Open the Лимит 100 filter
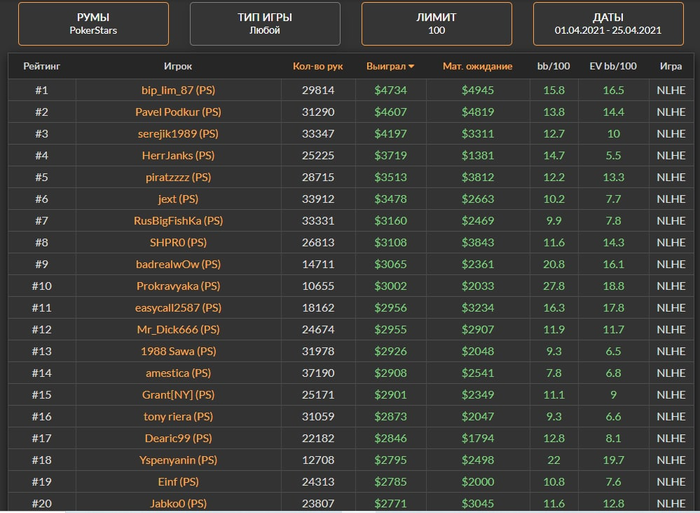 click(436, 24)
